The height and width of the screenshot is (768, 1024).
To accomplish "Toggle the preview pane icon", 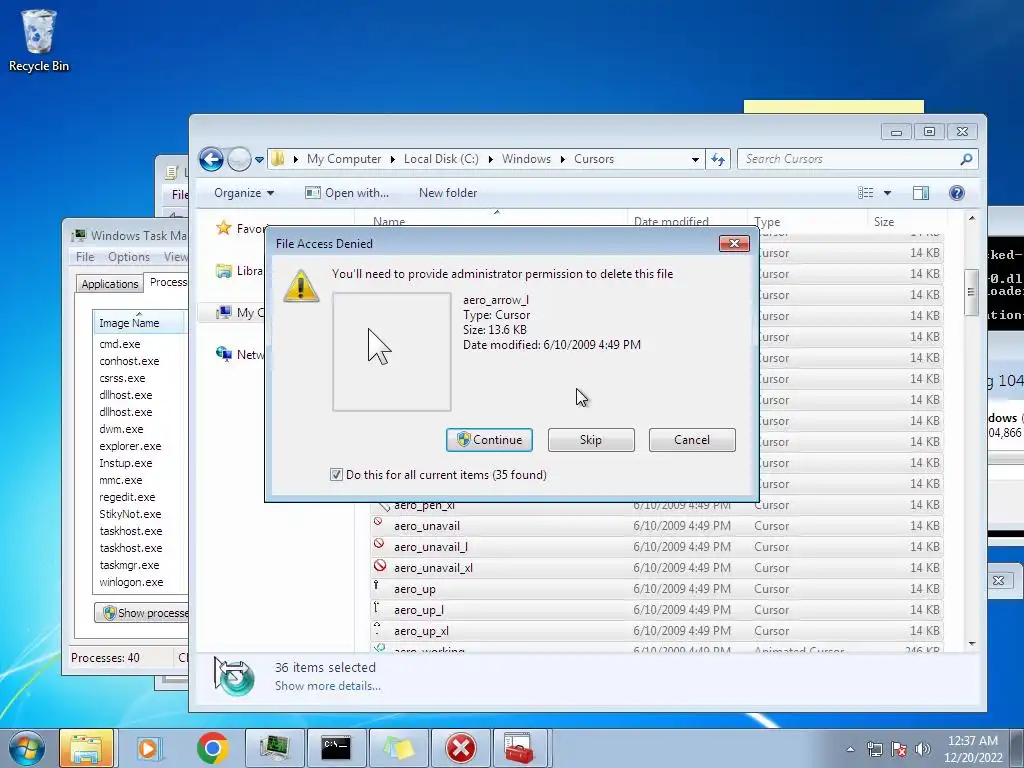I will coord(921,193).
